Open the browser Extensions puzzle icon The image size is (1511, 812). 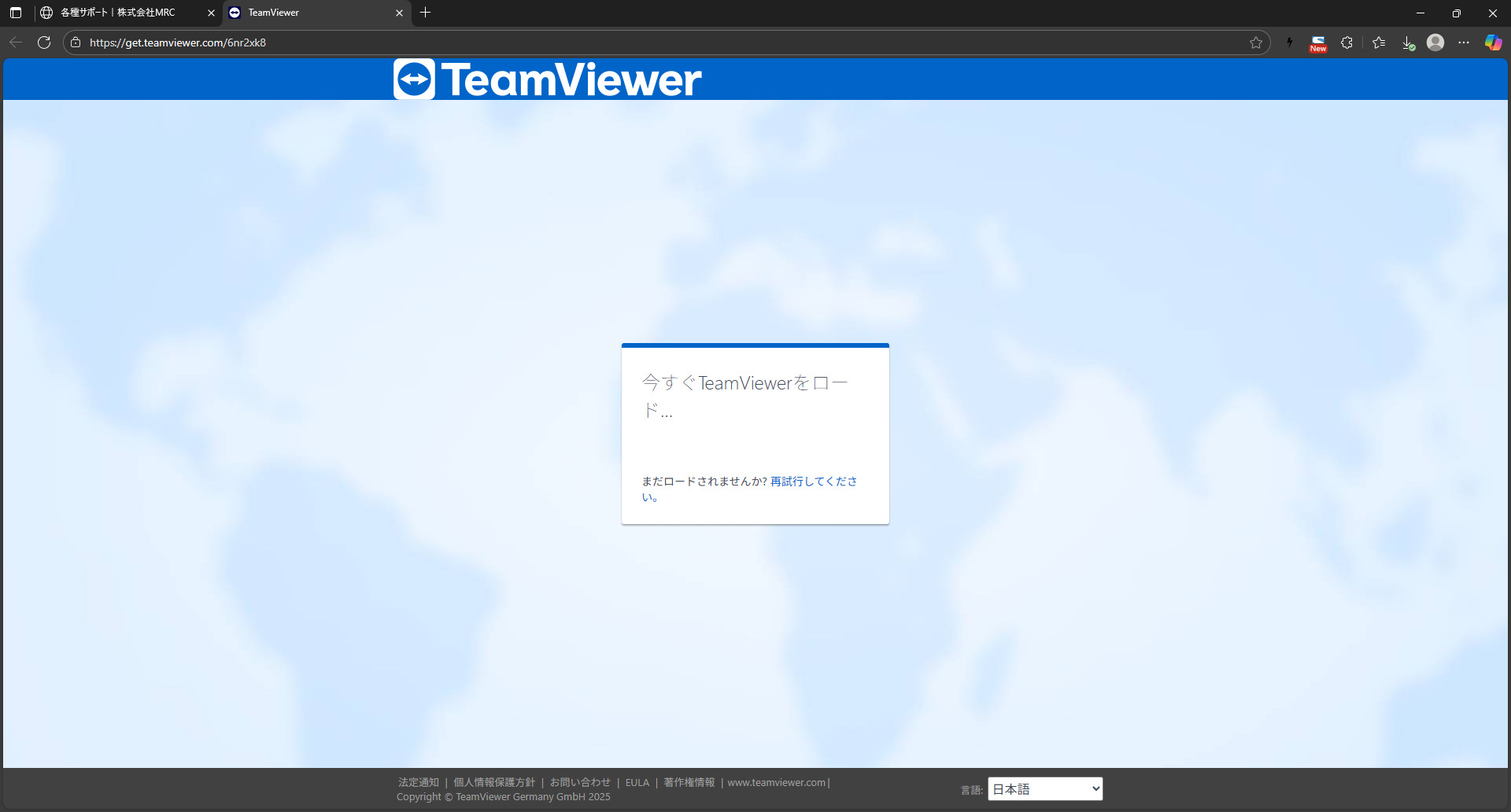tap(1347, 42)
